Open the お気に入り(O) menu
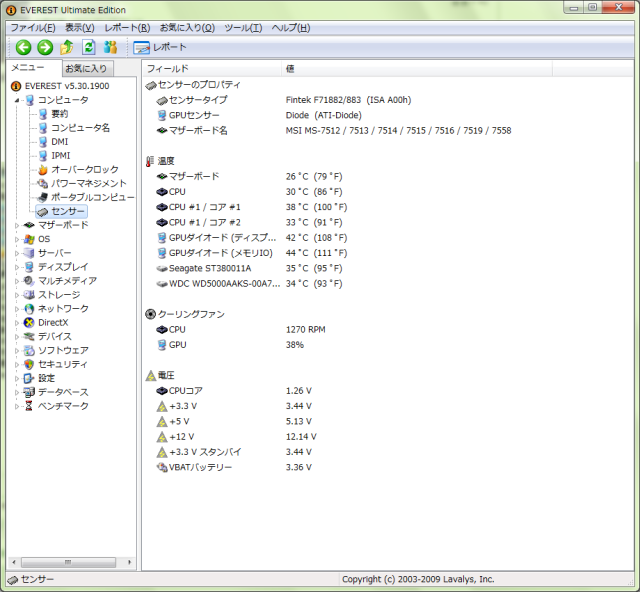 tap(187, 28)
